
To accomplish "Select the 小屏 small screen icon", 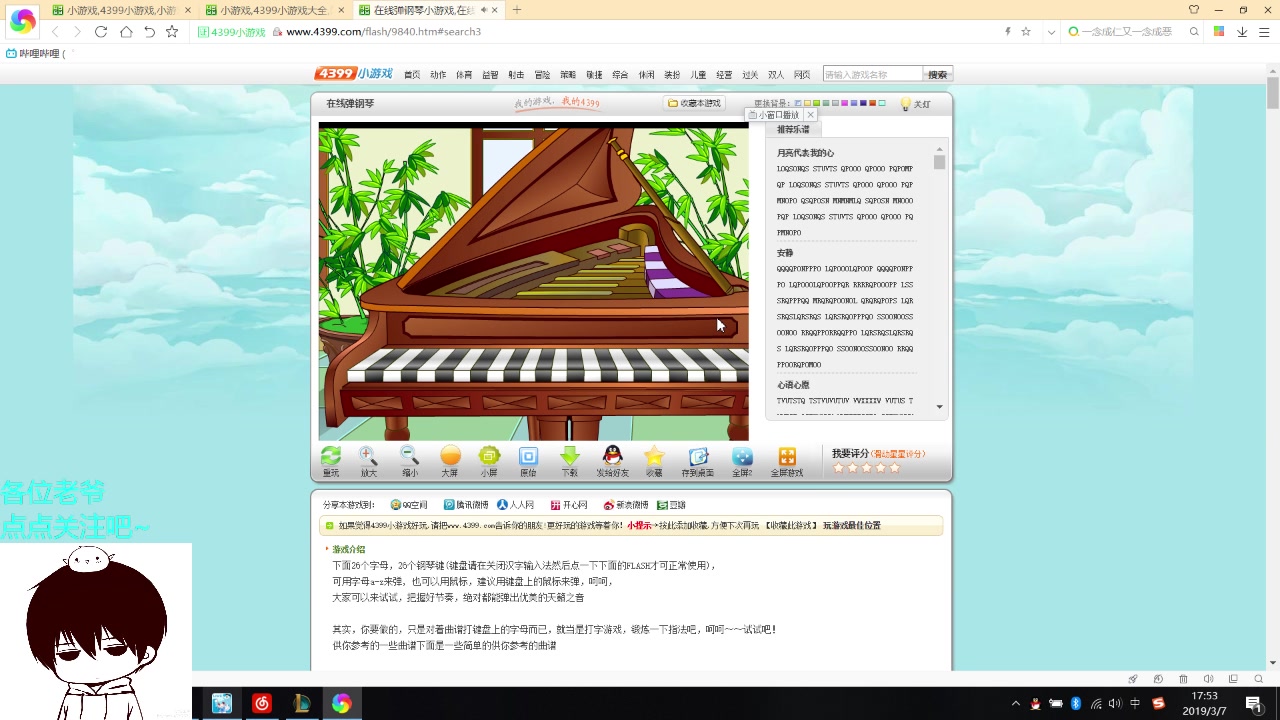I will click(x=489, y=457).
